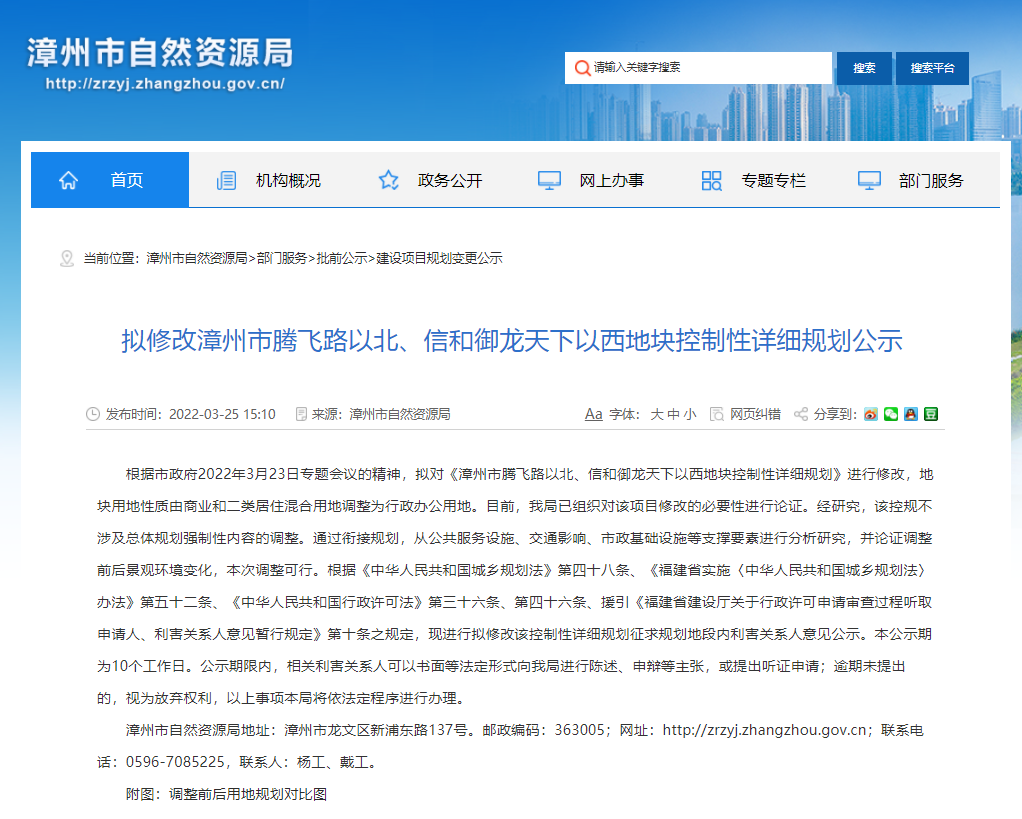
Task: Click the home icon beside 首页
Action: click(68, 179)
